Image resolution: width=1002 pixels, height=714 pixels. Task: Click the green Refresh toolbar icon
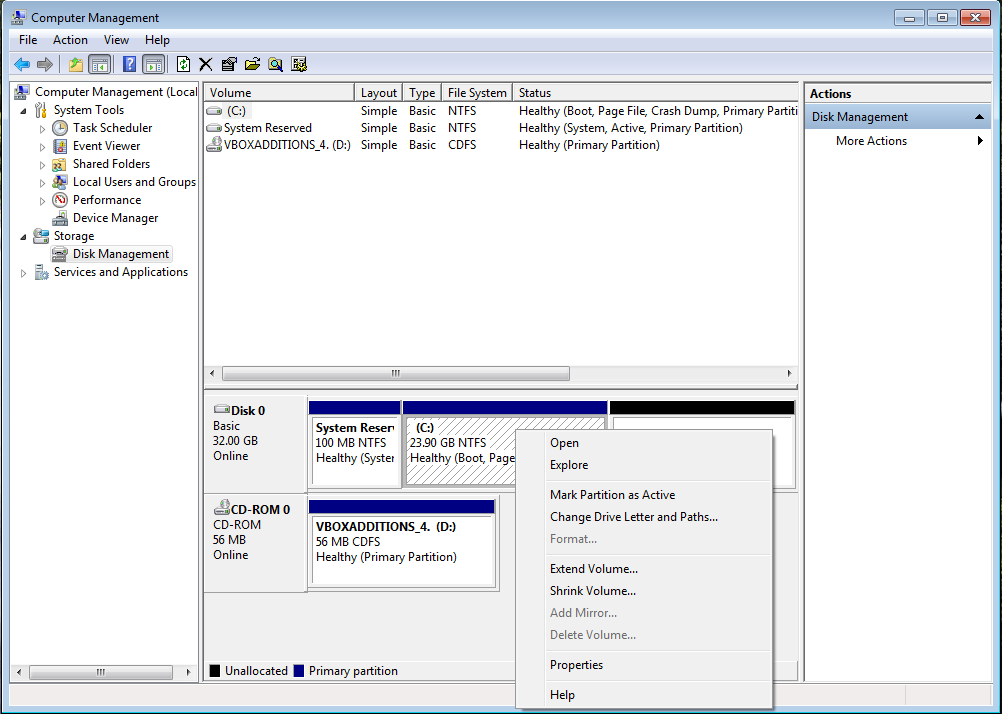(x=183, y=64)
